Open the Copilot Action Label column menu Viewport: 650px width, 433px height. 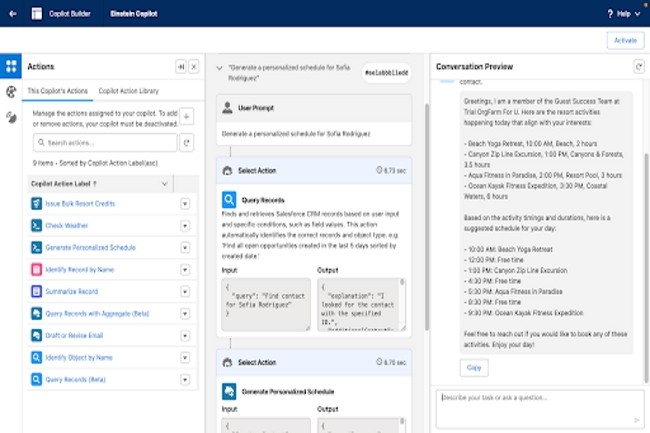[x=165, y=184]
